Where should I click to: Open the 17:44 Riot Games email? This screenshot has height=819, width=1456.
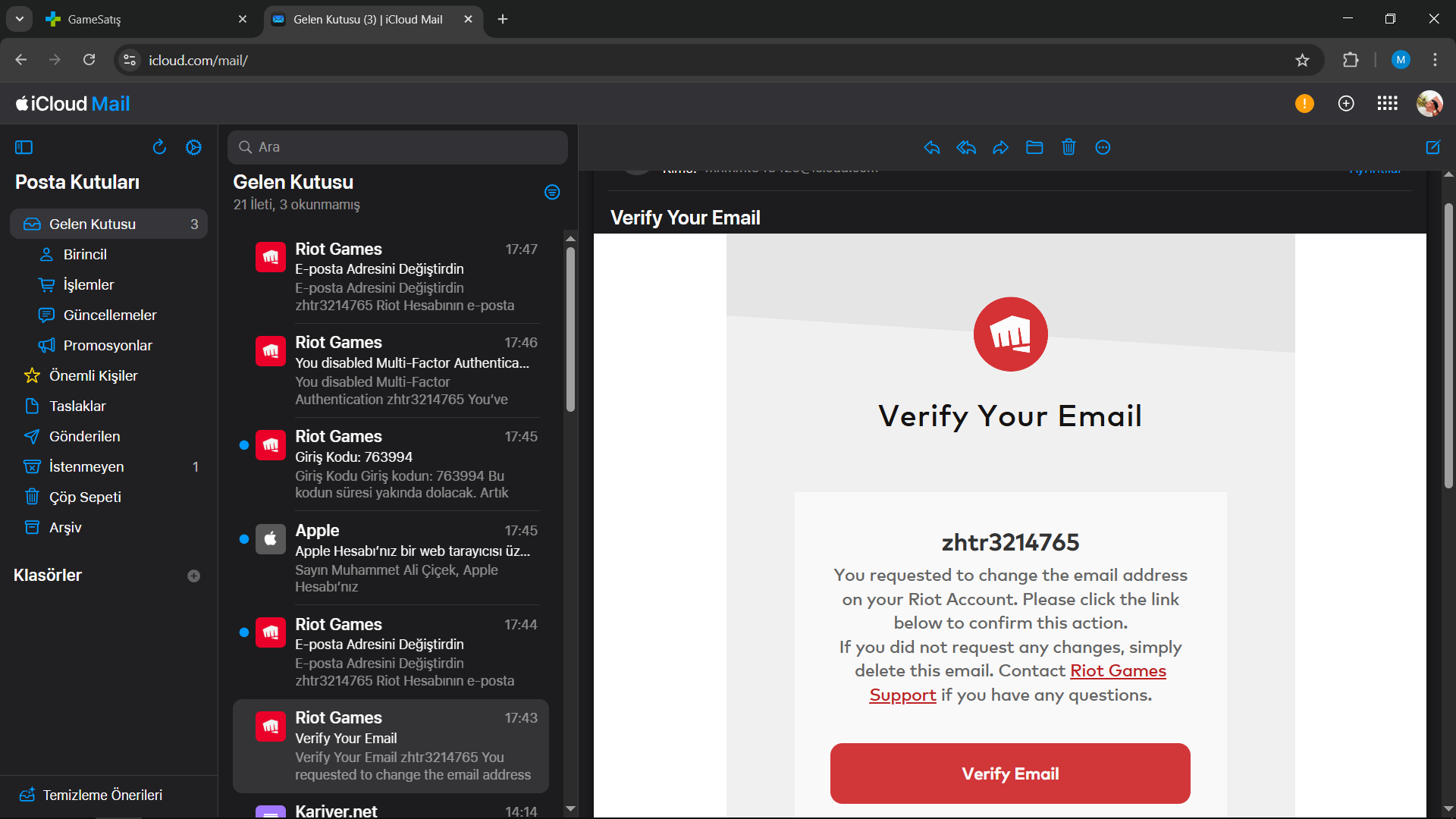[x=391, y=652]
